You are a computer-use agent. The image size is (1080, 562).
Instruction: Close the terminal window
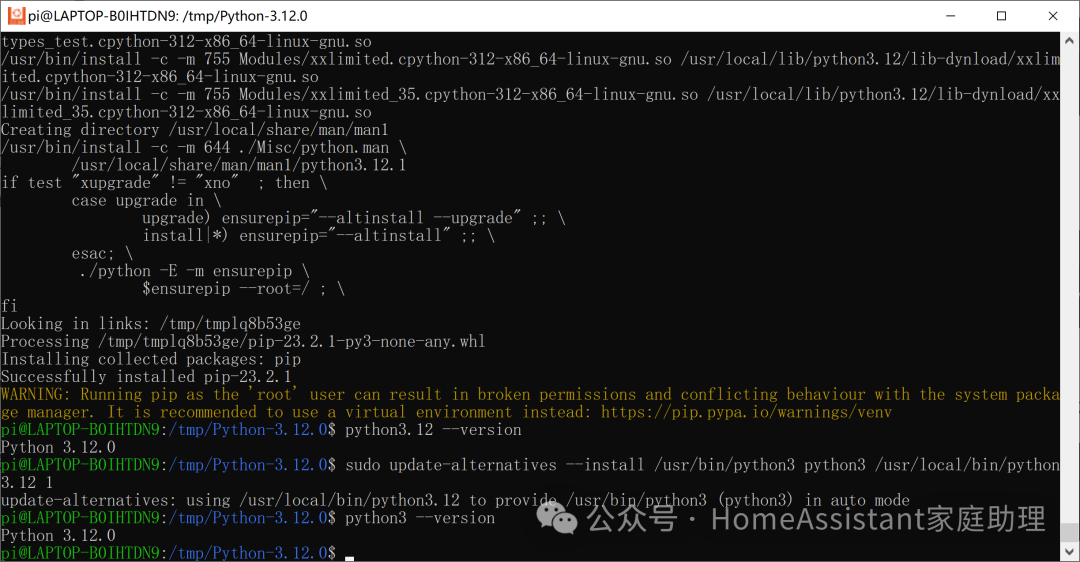pyautogui.click(x=1052, y=16)
